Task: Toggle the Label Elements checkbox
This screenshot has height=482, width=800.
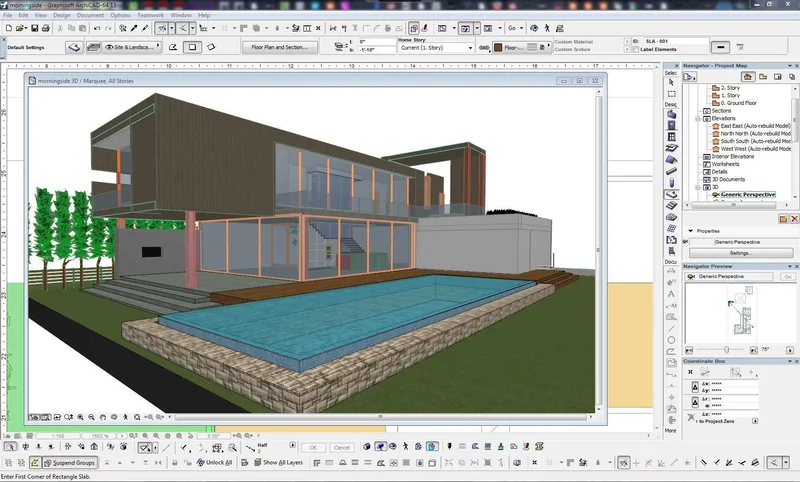Action: [x=636, y=49]
